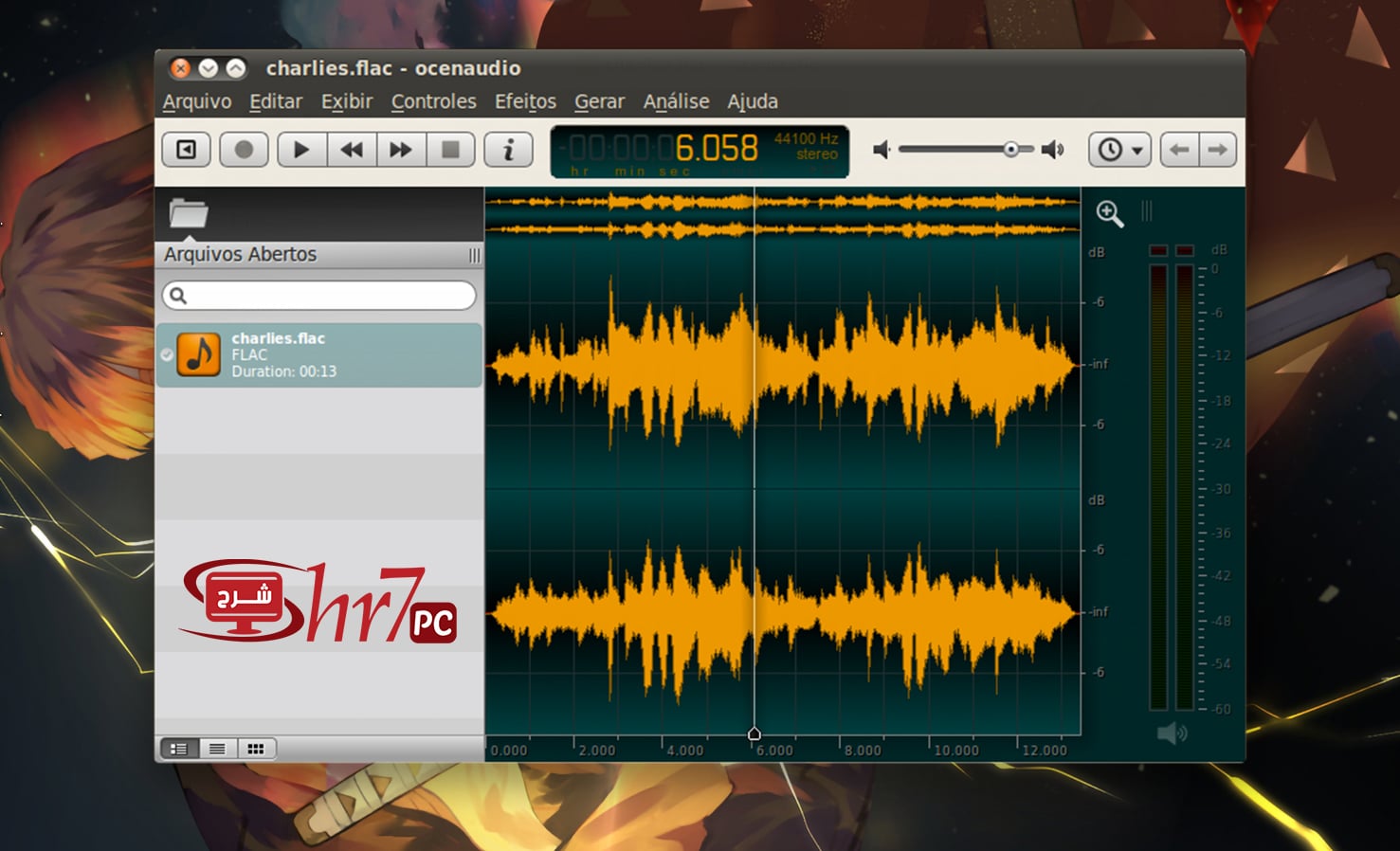Open a file using the folder icon
Viewport: 1400px width, 851px height.
tap(187, 213)
